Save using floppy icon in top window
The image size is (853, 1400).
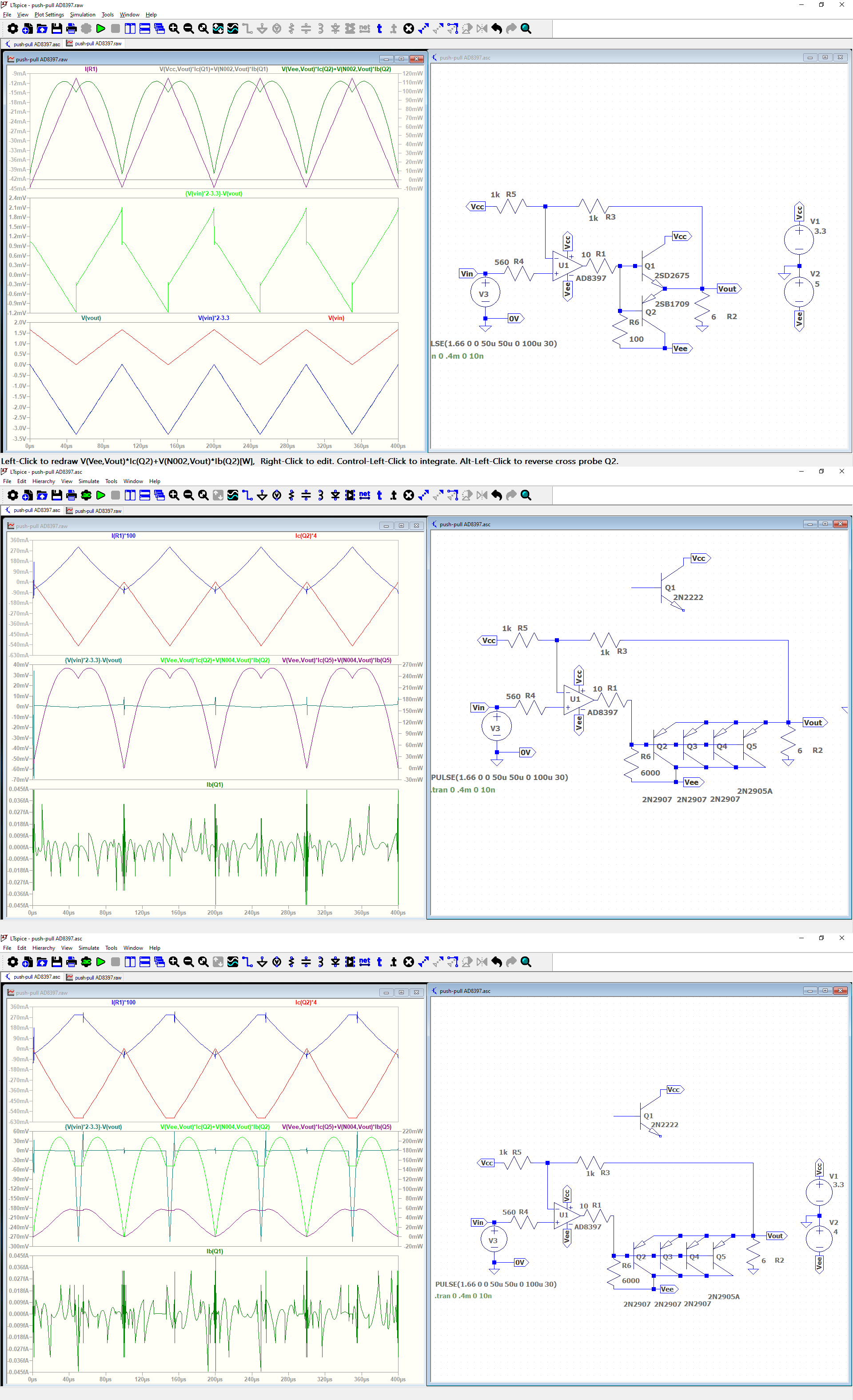(57, 28)
